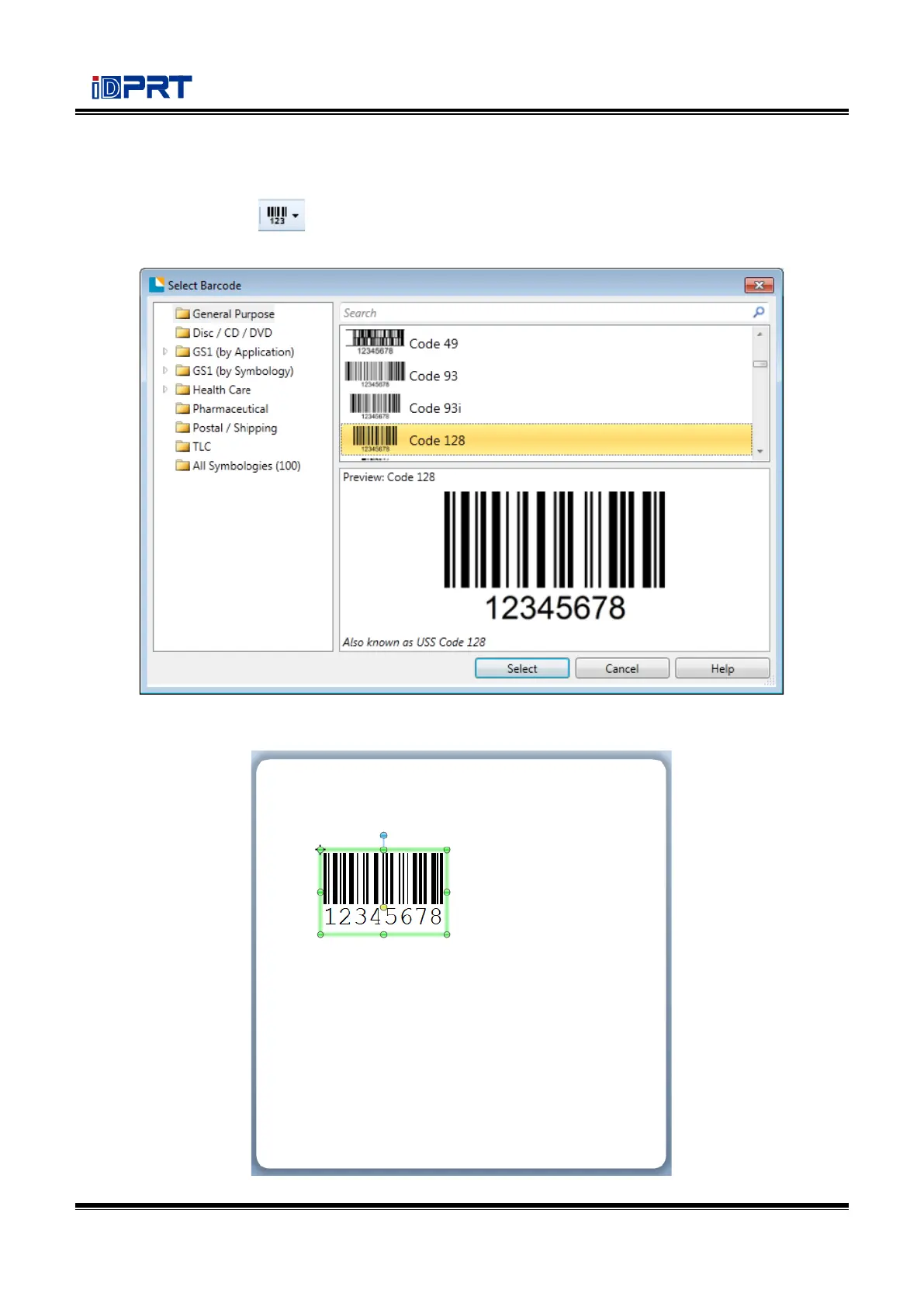Select GS1 (by Symbology) category
The width and height of the screenshot is (924, 1307).
[x=235, y=371]
